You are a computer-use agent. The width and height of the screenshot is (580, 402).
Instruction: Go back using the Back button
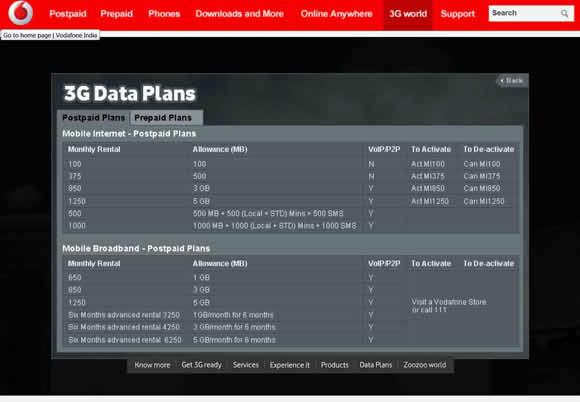click(x=512, y=80)
